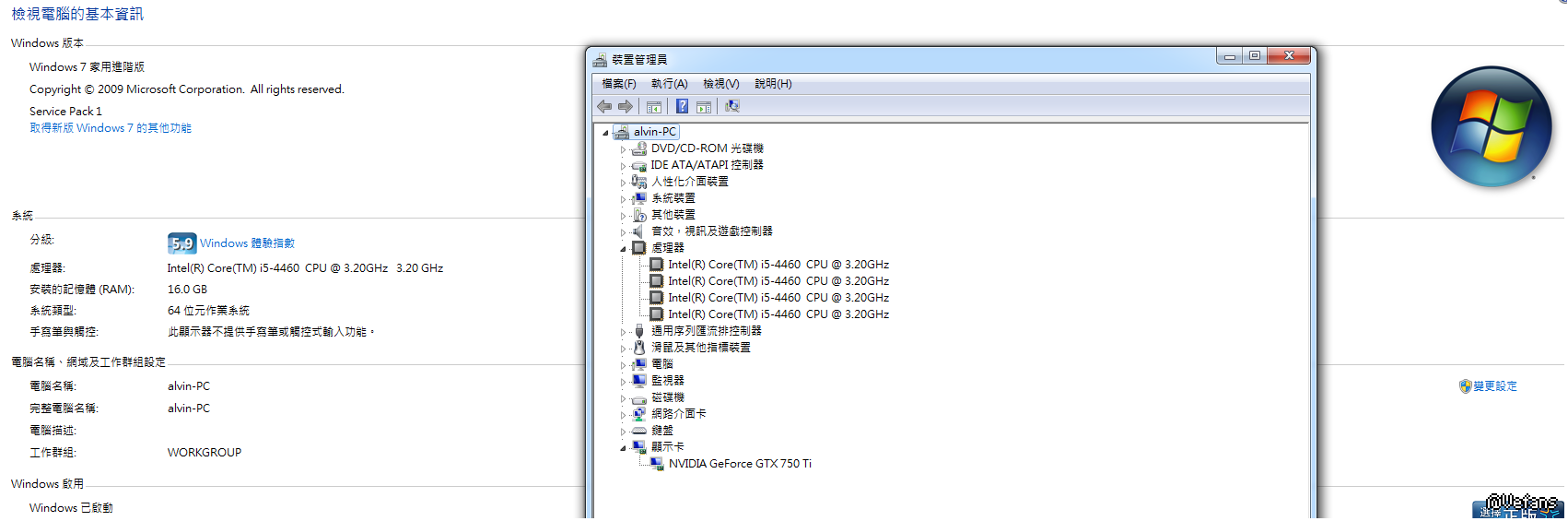The image size is (1568, 521).
Task: Open the Windows 體驗指數 link
Action: coord(247,243)
